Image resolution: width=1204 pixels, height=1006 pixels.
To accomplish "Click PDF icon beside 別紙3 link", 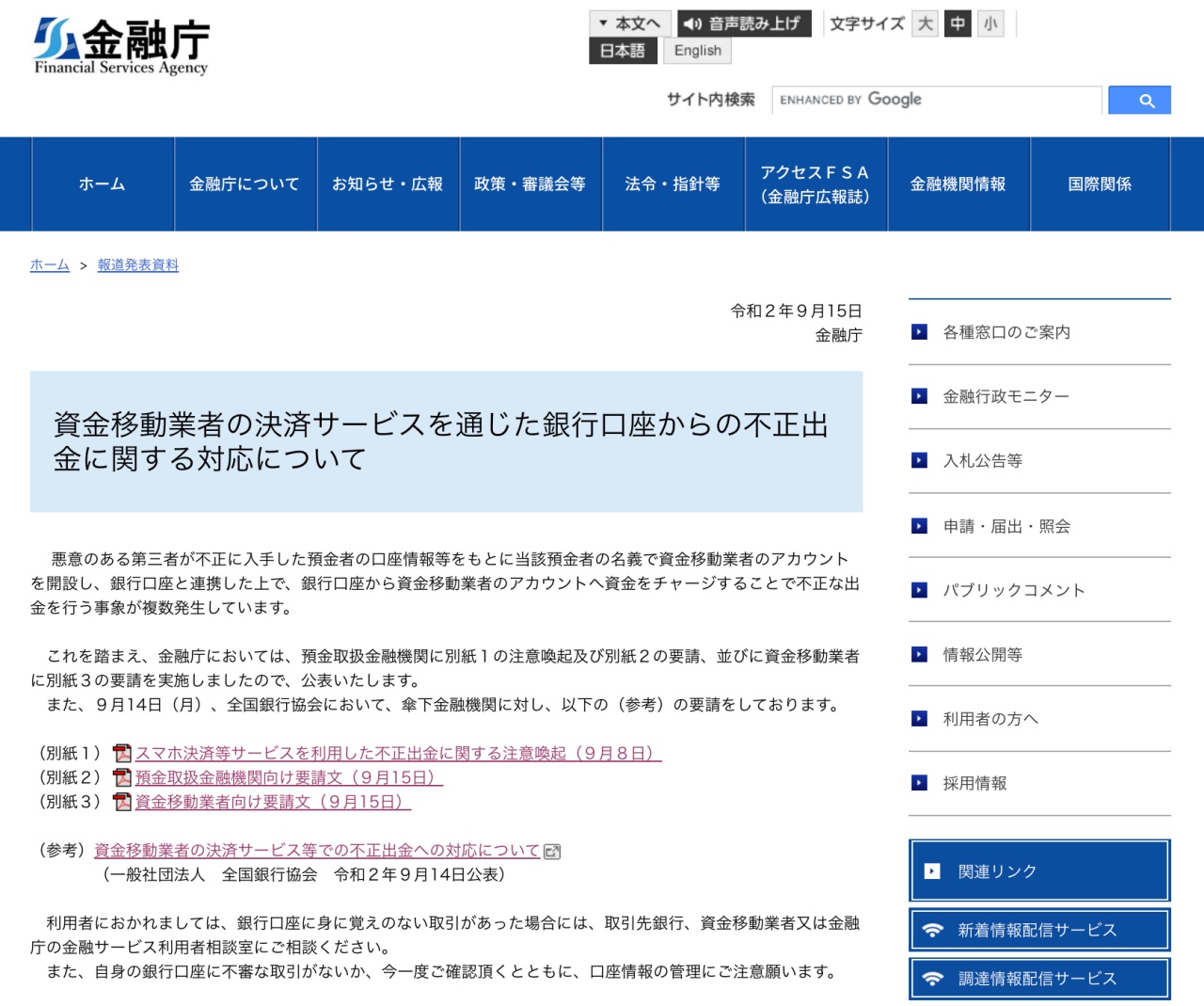I will point(122,803).
